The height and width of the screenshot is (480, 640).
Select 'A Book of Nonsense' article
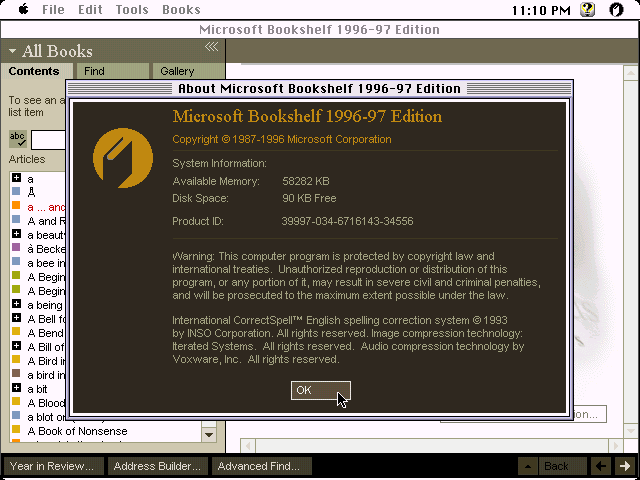click(x=77, y=431)
